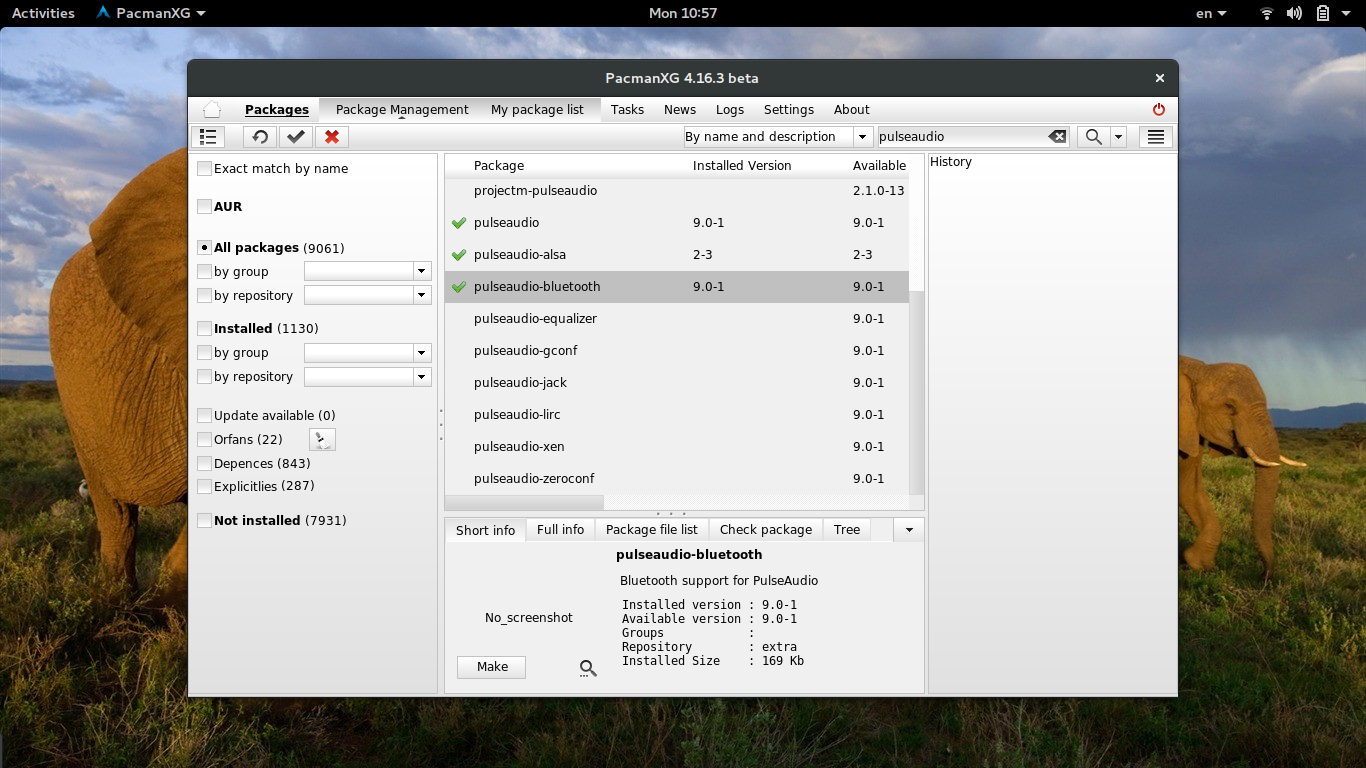Open the search mode dropdown arrow
1366x768 pixels.
pos(862,137)
